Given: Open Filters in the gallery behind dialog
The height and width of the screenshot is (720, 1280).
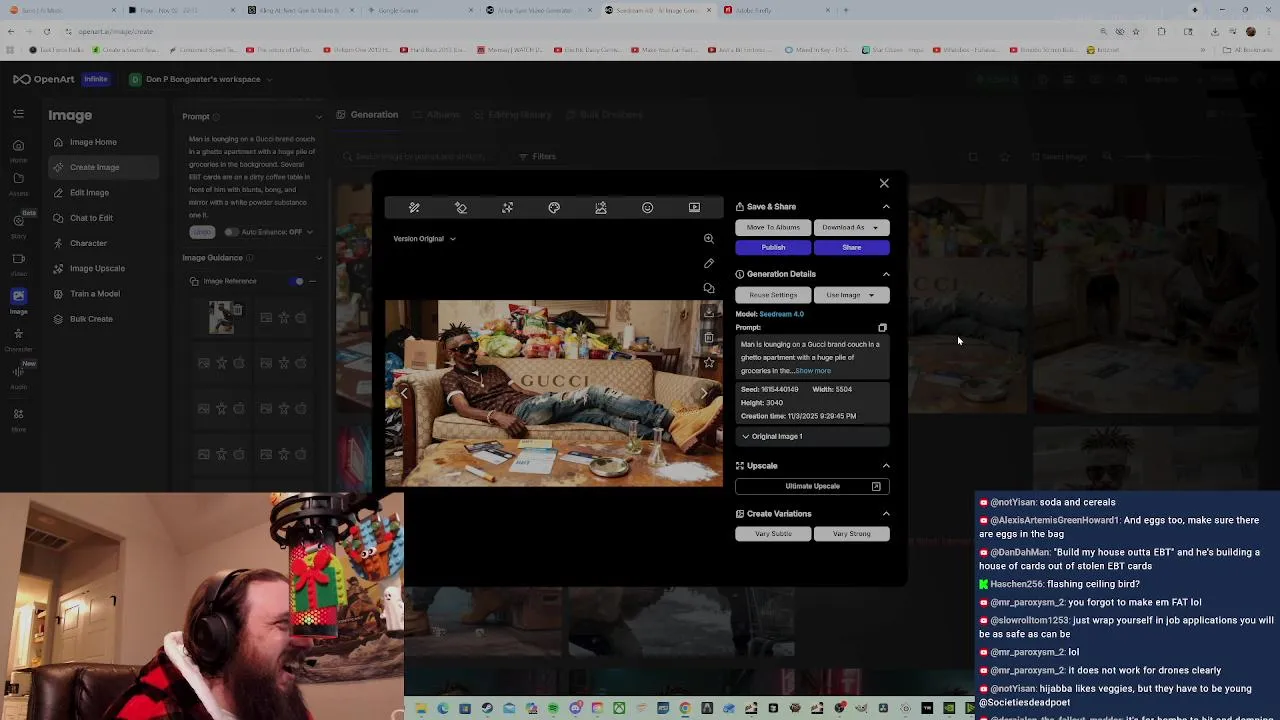Looking at the screenshot, I should [x=538, y=157].
